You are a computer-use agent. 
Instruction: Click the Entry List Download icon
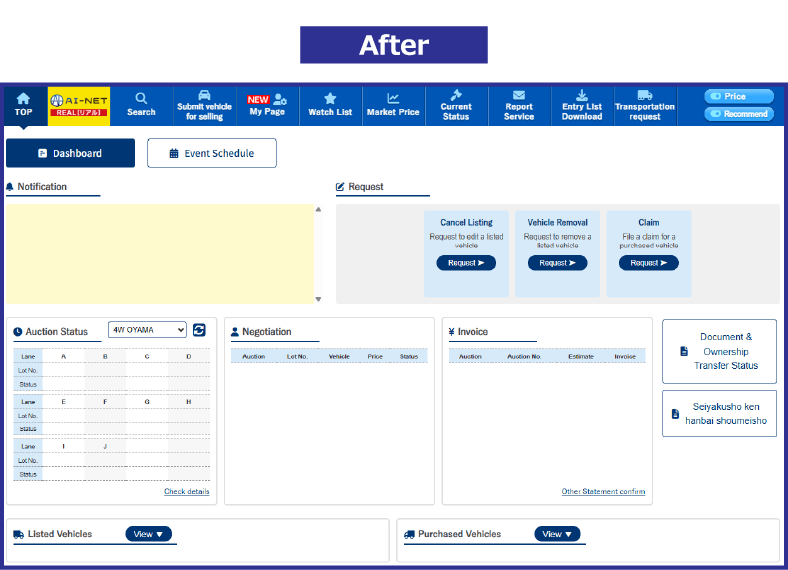point(582,96)
